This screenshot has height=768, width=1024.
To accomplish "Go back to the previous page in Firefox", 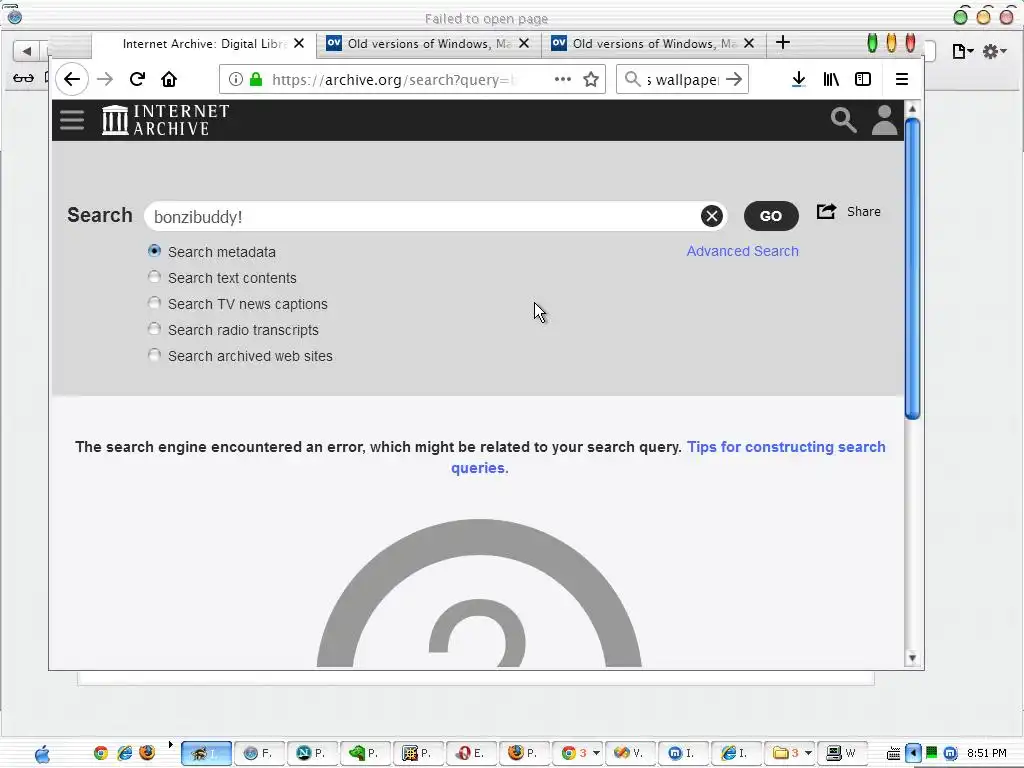I will pyautogui.click(x=72, y=80).
